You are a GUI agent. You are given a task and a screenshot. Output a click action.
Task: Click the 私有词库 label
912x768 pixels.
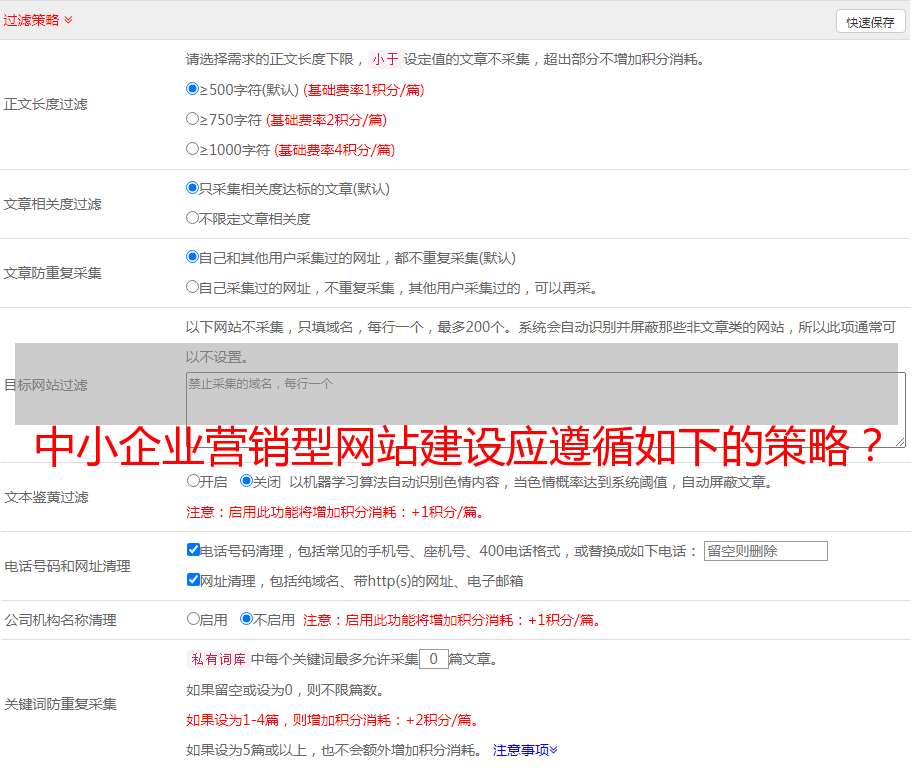(219, 659)
